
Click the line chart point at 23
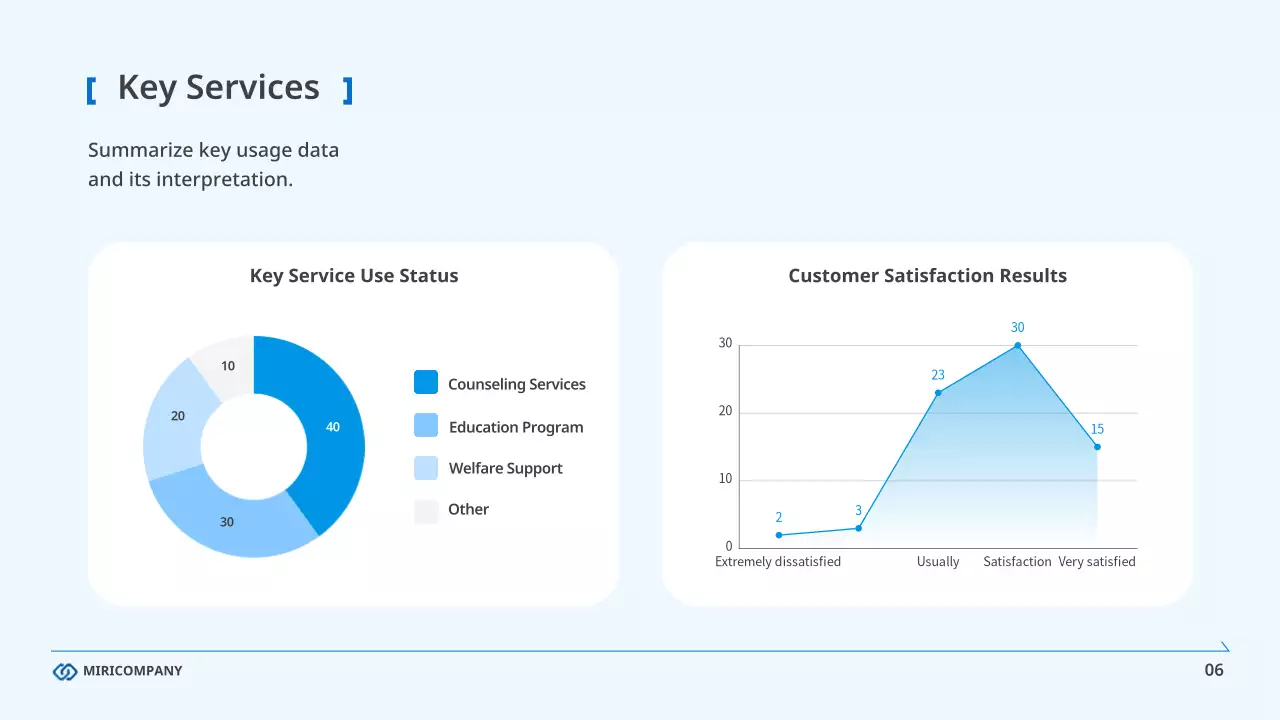point(938,393)
